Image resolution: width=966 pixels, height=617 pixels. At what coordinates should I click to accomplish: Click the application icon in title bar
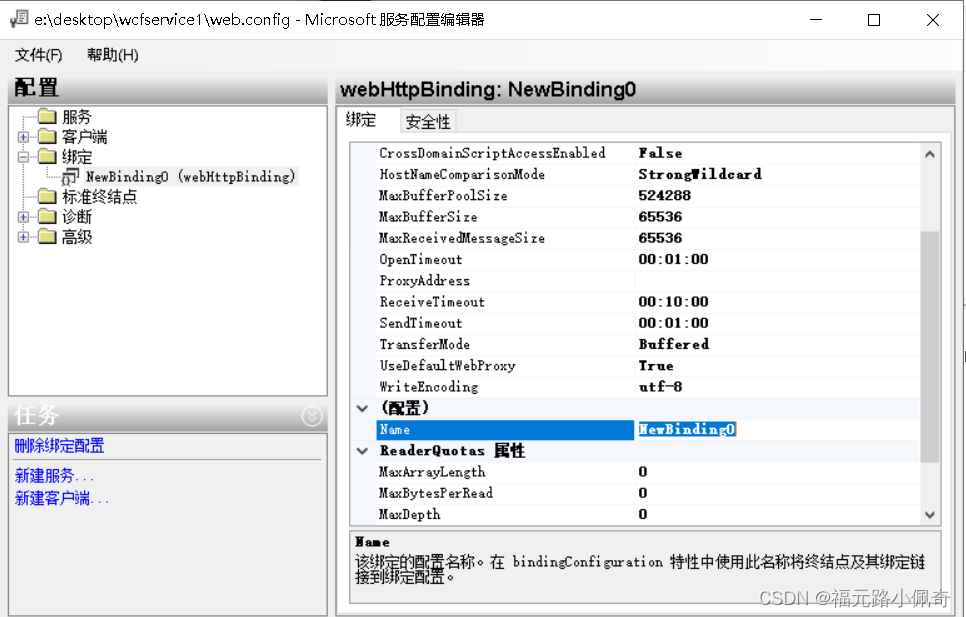point(18,19)
